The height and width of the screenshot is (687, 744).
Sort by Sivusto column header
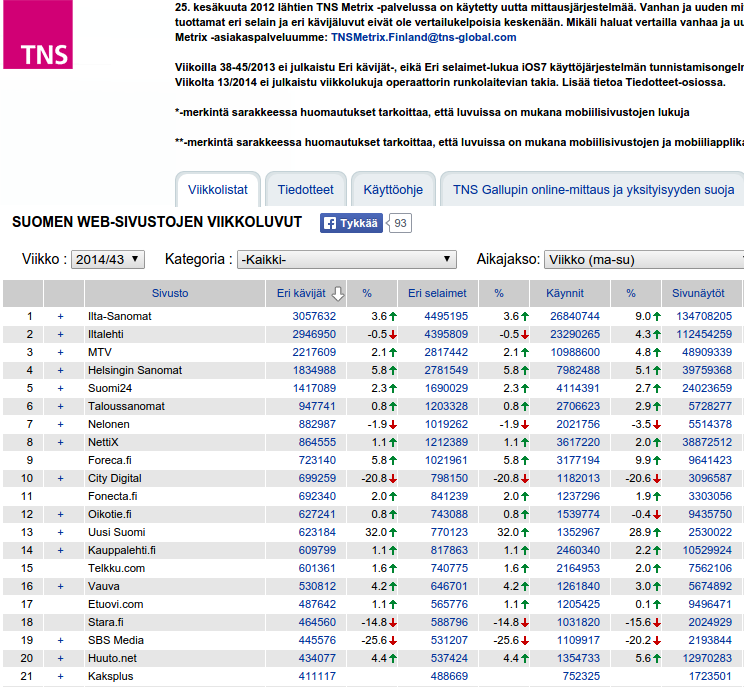pos(170,293)
